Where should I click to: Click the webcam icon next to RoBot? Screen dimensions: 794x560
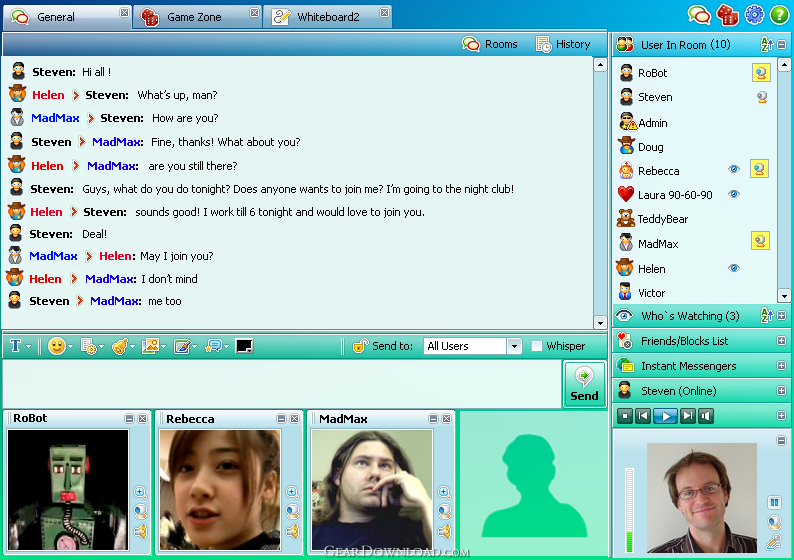click(761, 73)
